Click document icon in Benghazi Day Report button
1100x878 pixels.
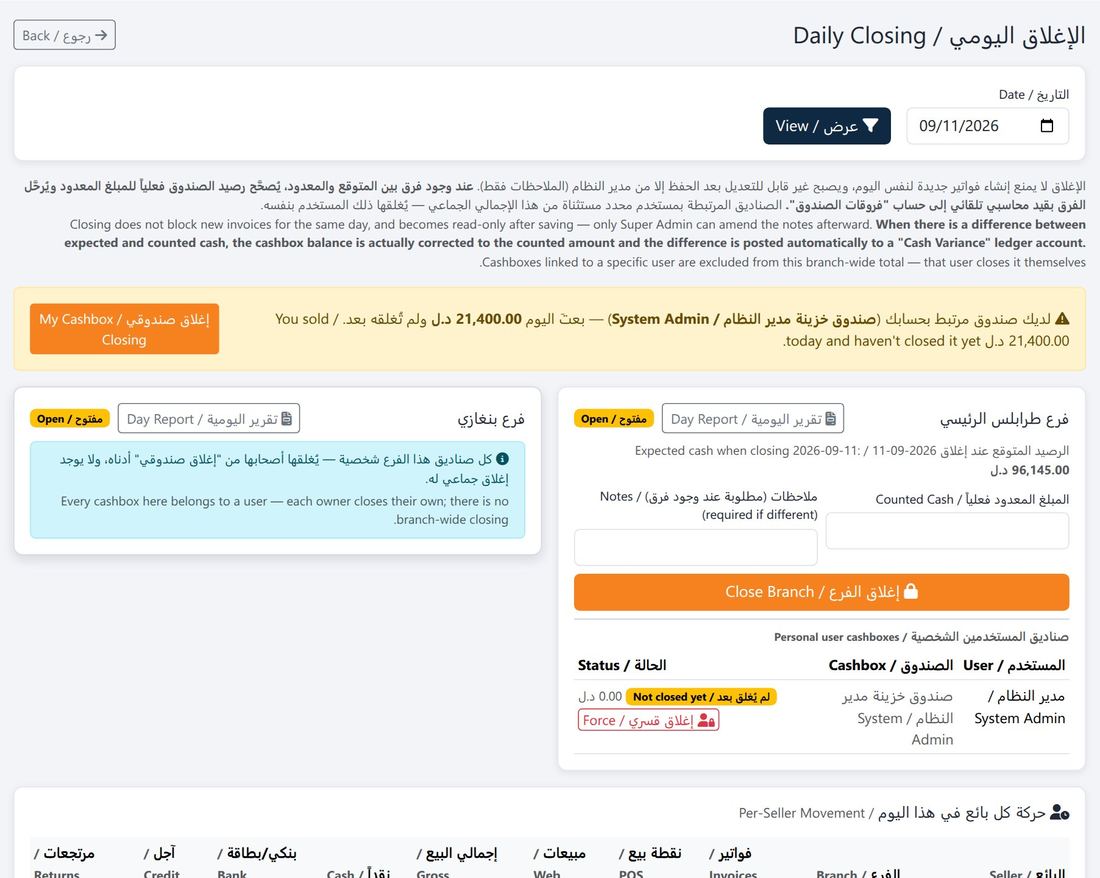[286, 419]
